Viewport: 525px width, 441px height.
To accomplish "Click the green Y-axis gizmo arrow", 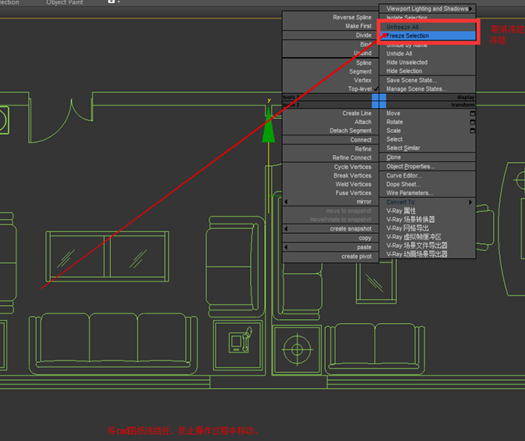I will (268, 126).
